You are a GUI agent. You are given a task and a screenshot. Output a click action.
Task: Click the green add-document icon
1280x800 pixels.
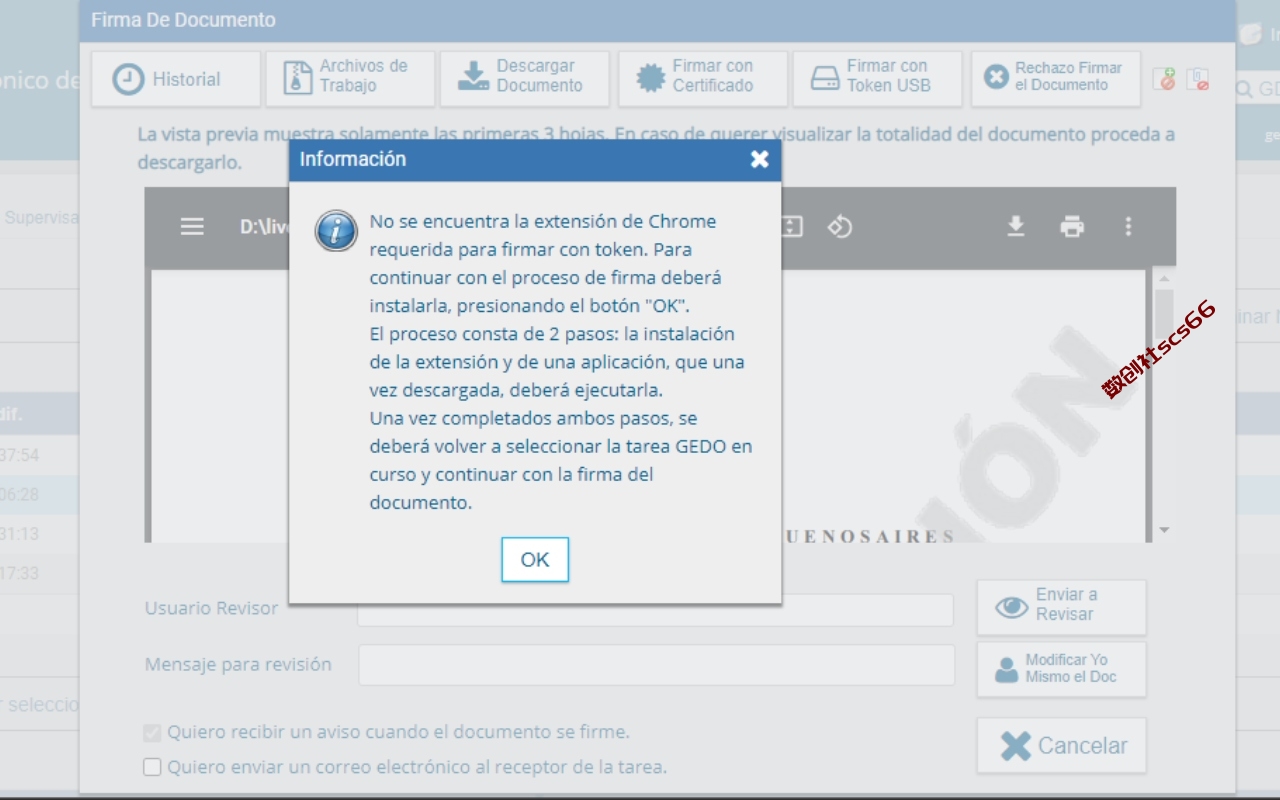click(1164, 79)
